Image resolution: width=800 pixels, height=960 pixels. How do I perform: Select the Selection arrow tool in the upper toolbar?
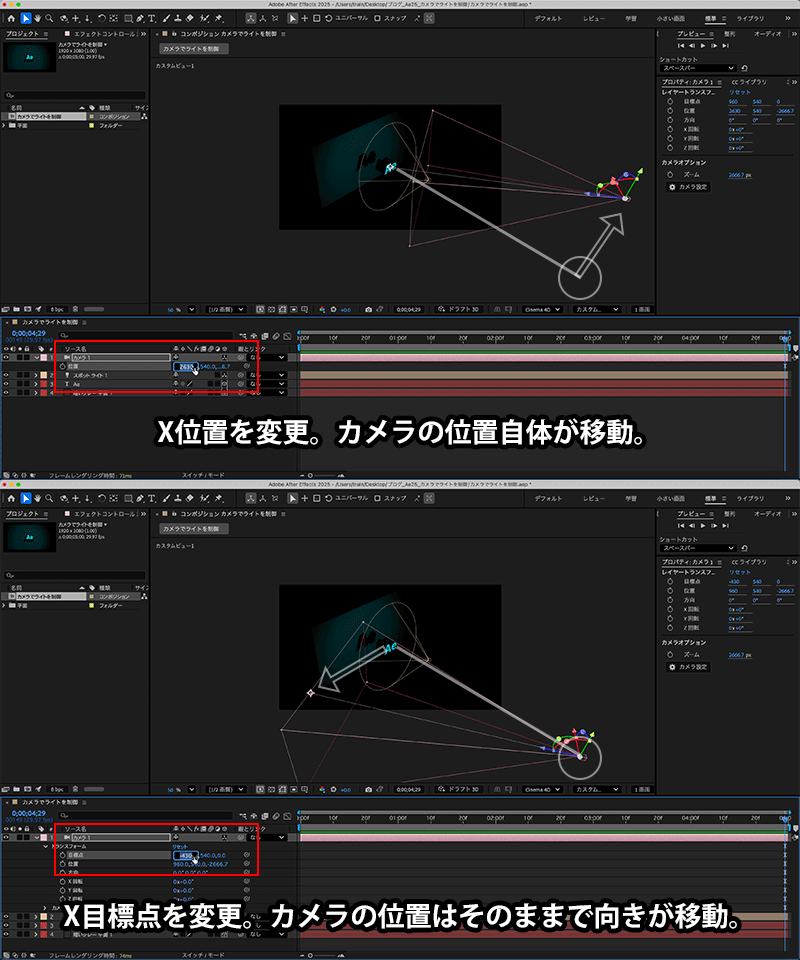(x=25, y=18)
